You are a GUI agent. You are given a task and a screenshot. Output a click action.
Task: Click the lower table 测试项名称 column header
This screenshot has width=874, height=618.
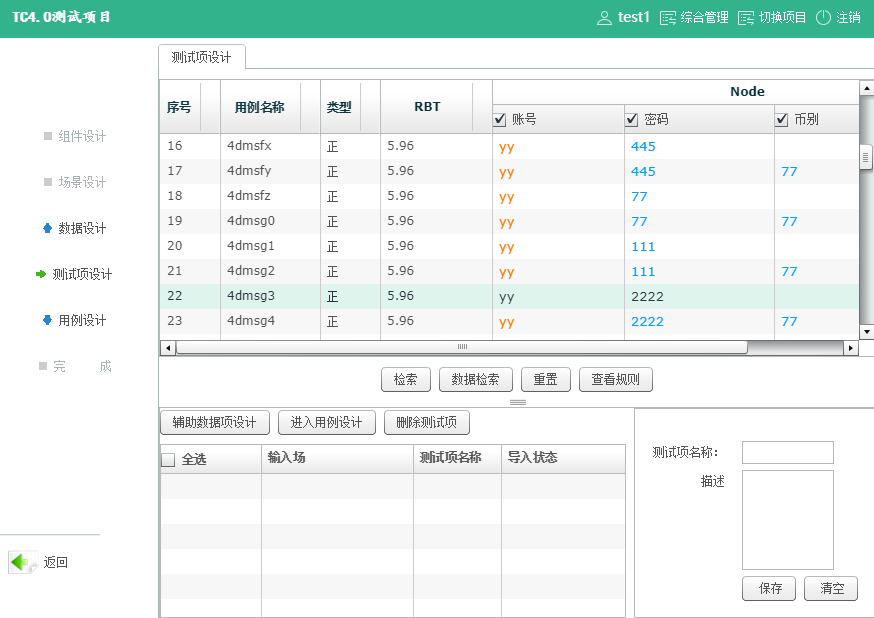tap(457, 459)
